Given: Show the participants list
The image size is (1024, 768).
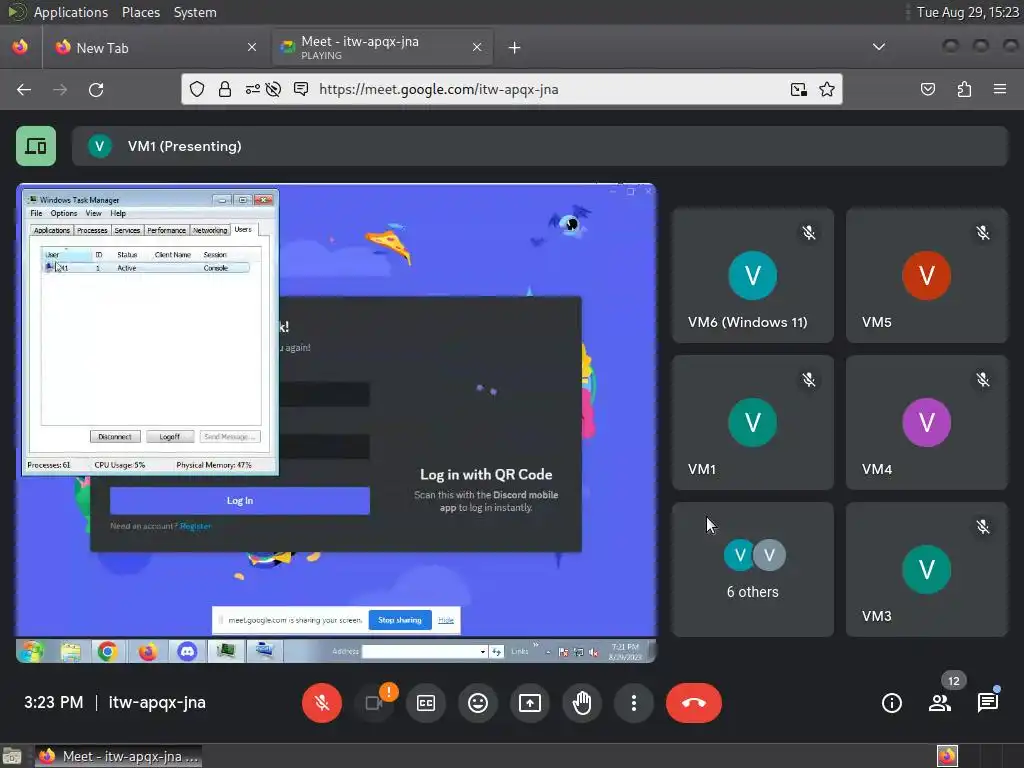Looking at the screenshot, I should point(940,703).
